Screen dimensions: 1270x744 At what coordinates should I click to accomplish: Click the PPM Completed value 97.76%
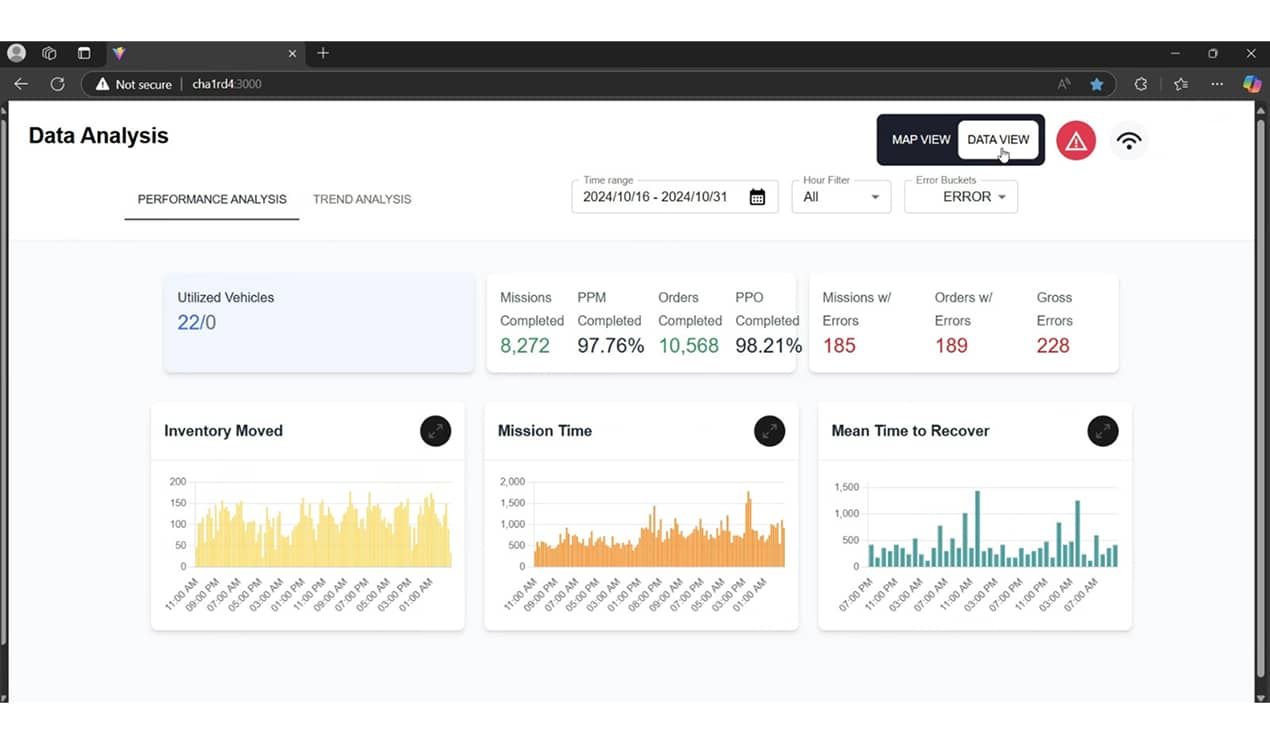click(610, 345)
